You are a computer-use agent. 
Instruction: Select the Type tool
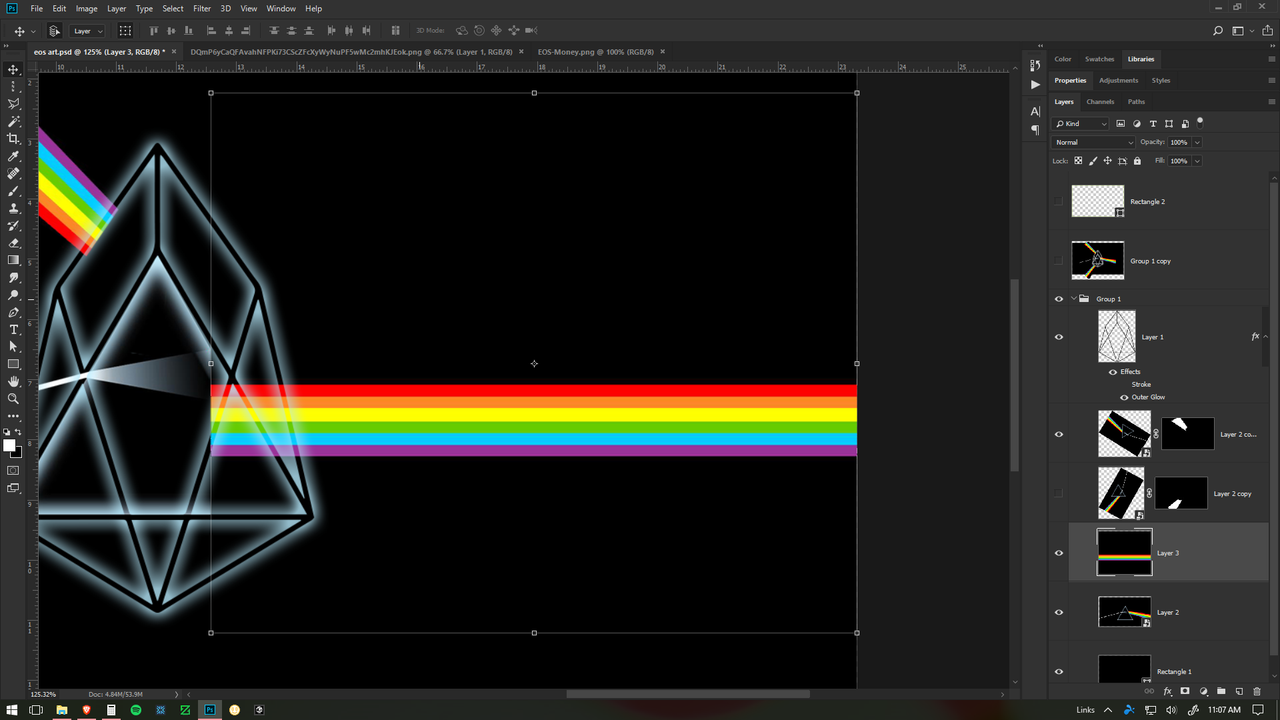(14, 330)
